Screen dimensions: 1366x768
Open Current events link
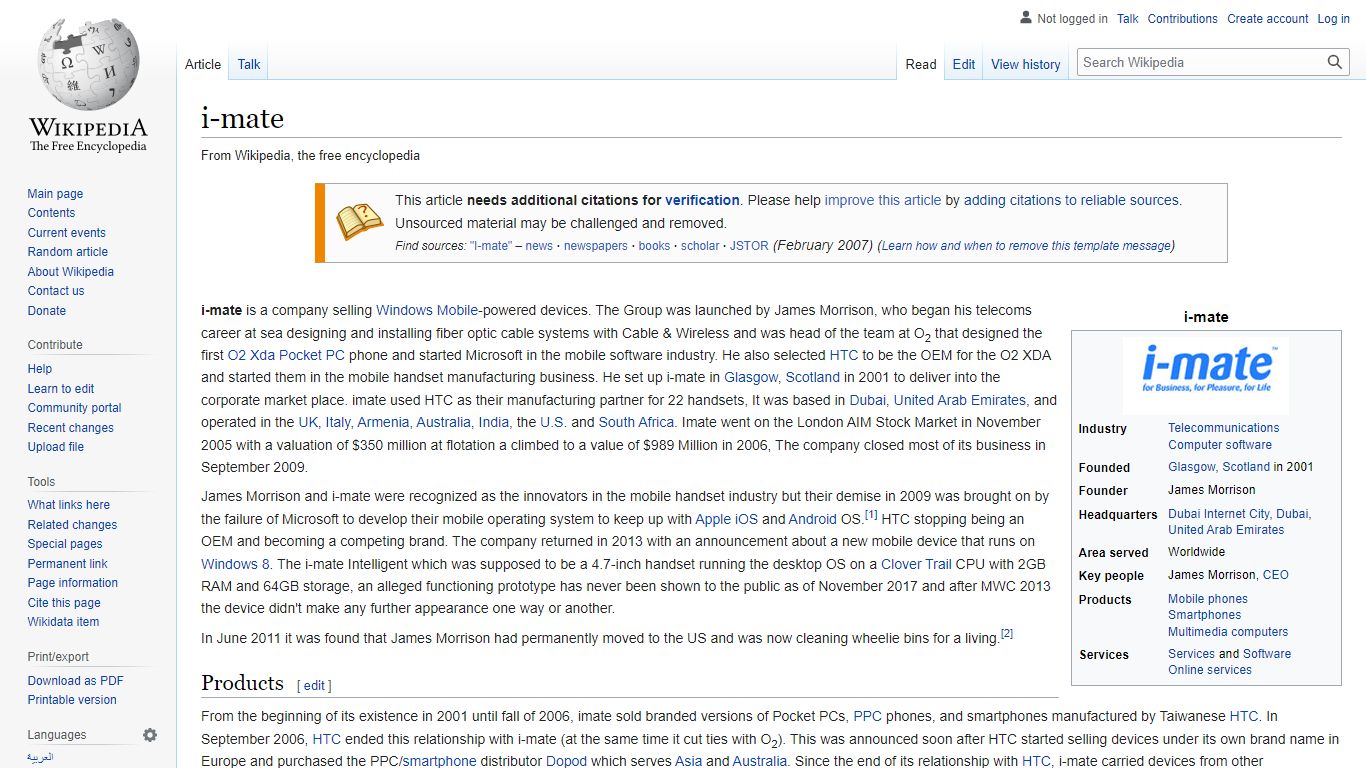click(66, 233)
